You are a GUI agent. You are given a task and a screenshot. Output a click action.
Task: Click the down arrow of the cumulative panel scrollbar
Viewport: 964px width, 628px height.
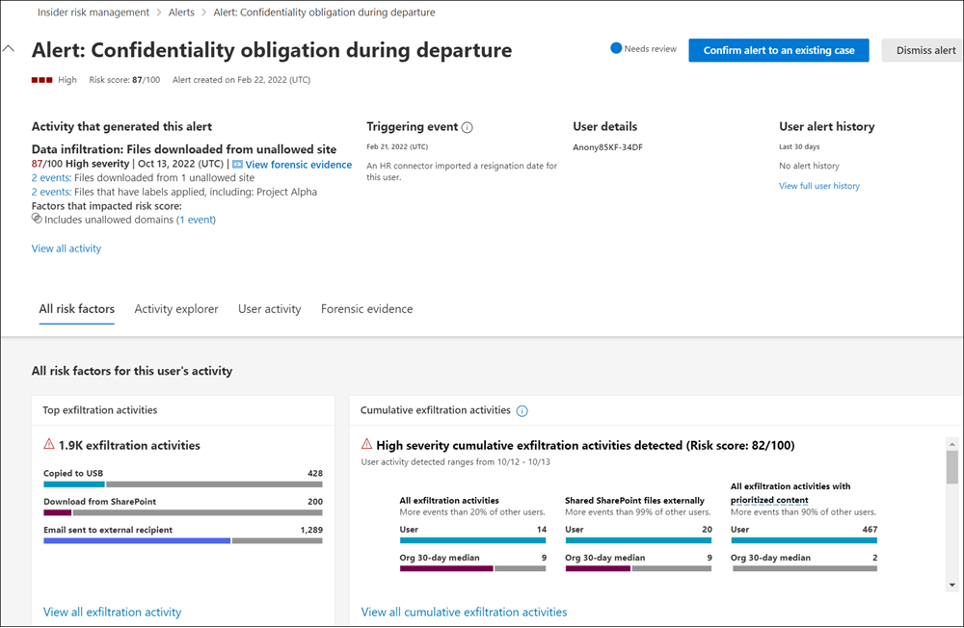click(951, 584)
